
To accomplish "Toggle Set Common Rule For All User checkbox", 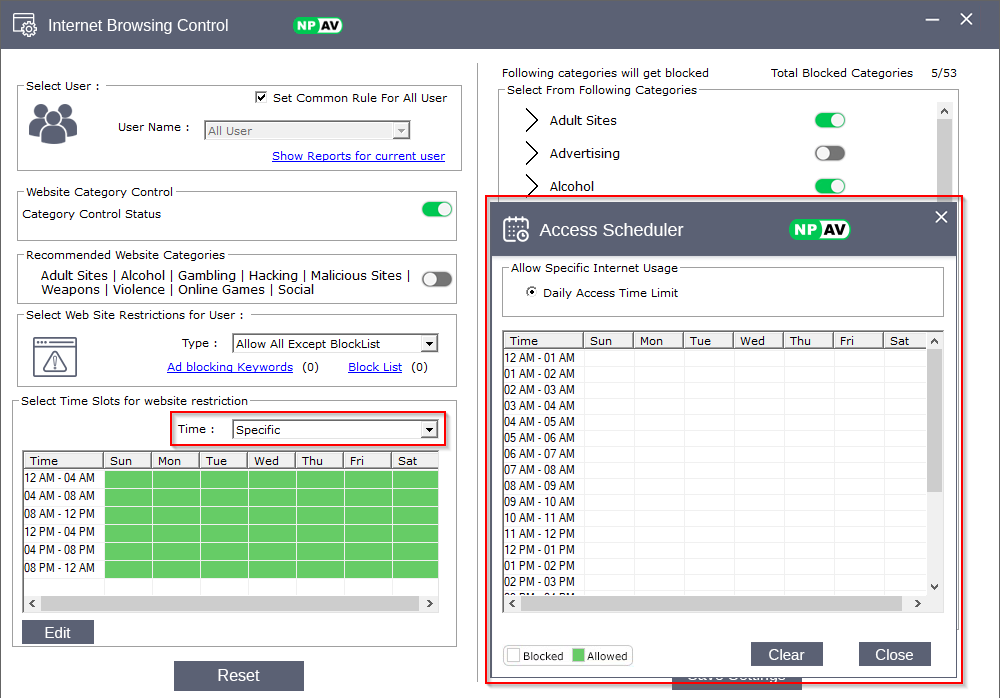I will click(262, 98).
